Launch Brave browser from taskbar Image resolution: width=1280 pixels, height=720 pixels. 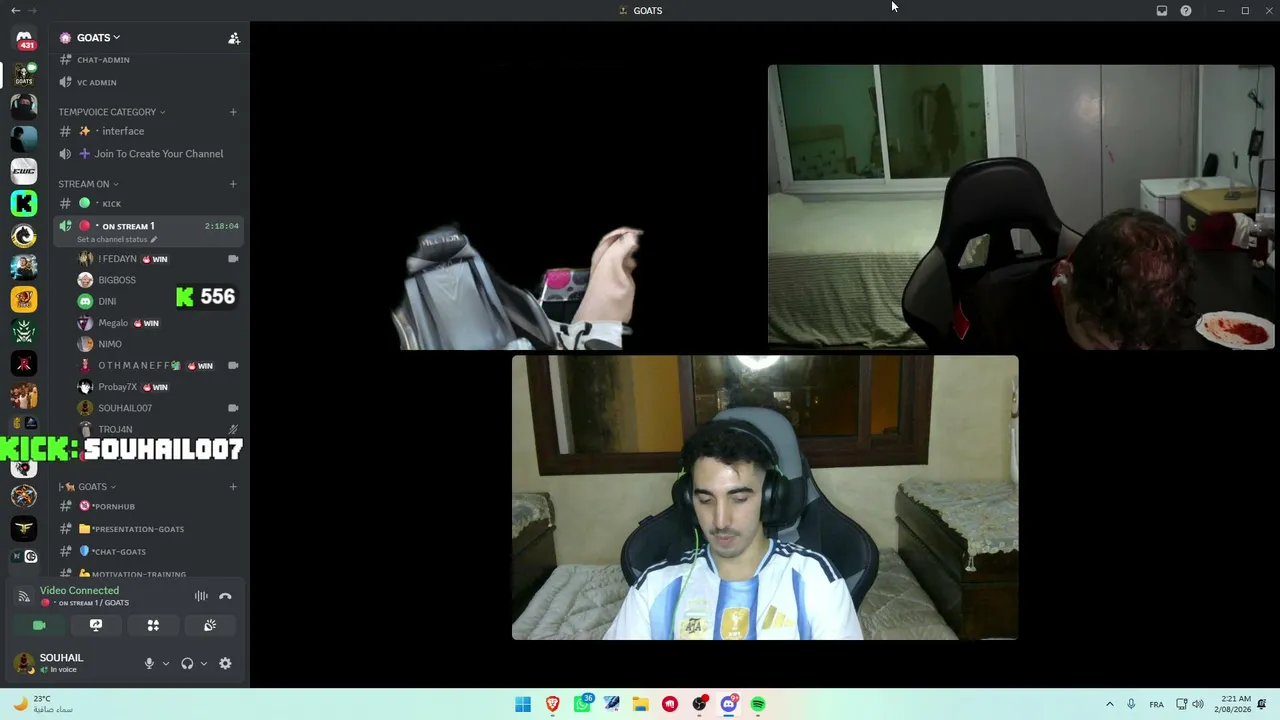(x=552, y=704)
